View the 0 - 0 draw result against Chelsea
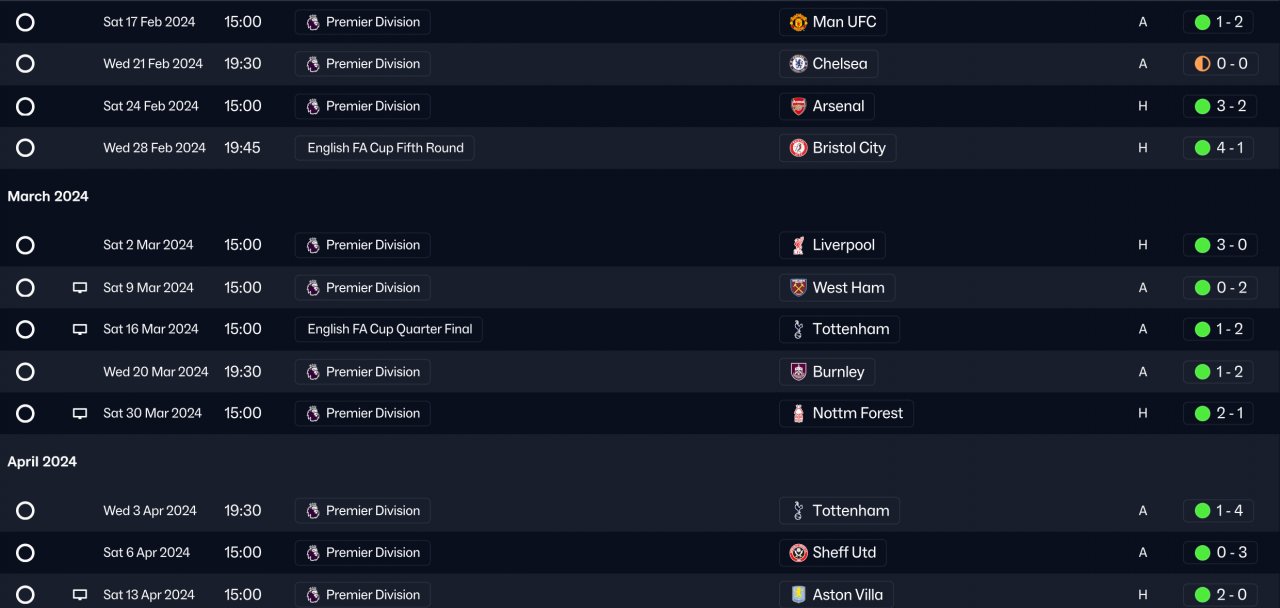 1218,64
